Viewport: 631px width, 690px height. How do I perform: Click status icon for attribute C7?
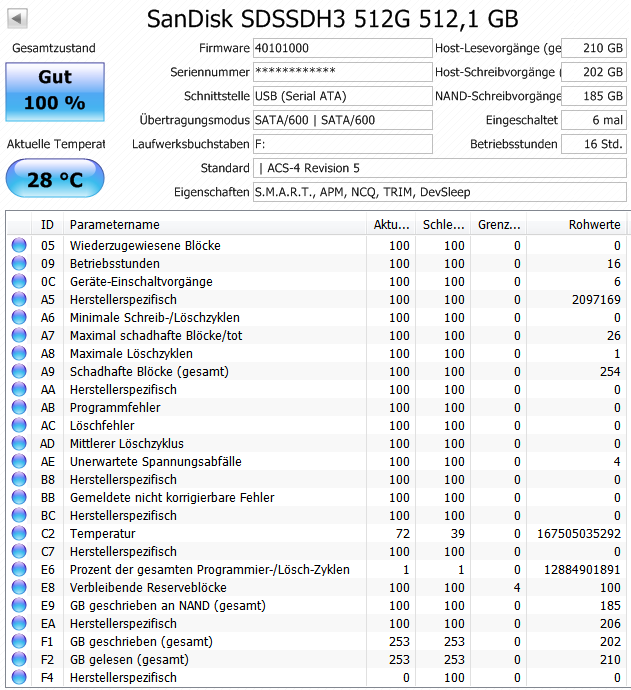point(19,551)
